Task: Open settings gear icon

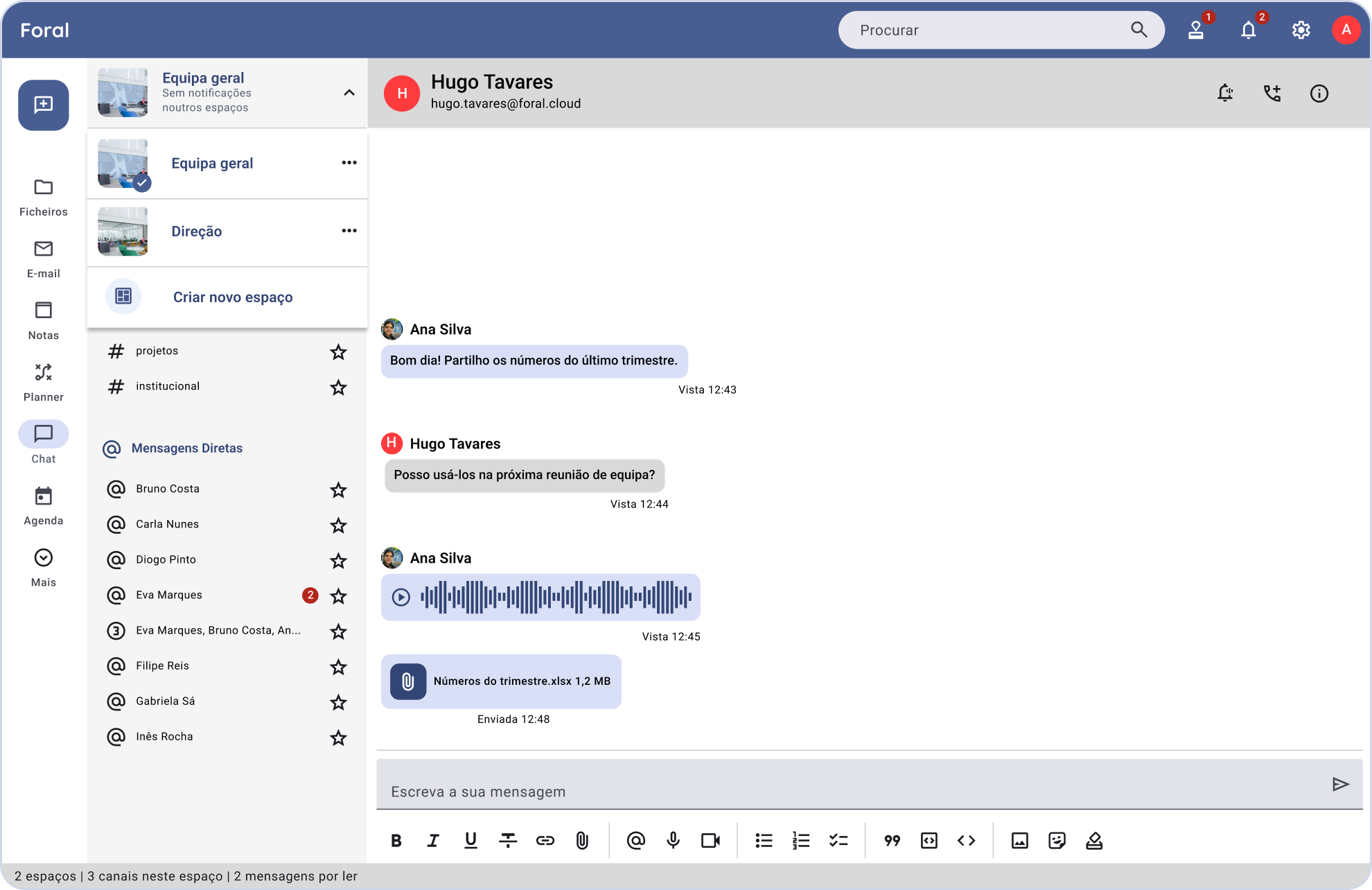Action: tap(1301, 30)
